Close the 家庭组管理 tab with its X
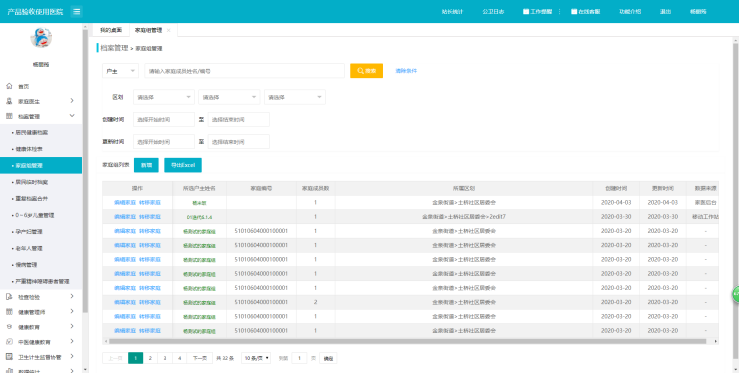 [168, 30]
